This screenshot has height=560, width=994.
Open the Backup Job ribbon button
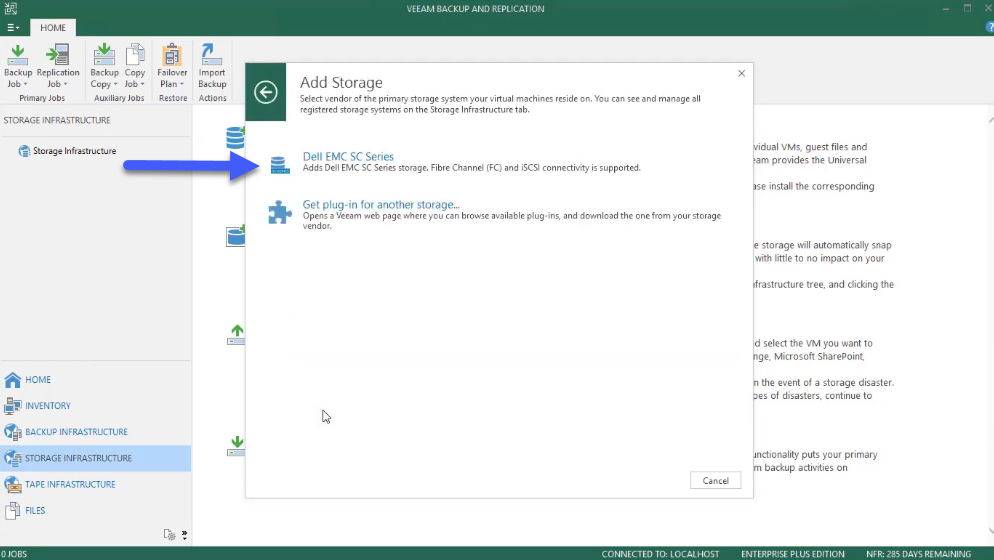click(x=18, y=66)
